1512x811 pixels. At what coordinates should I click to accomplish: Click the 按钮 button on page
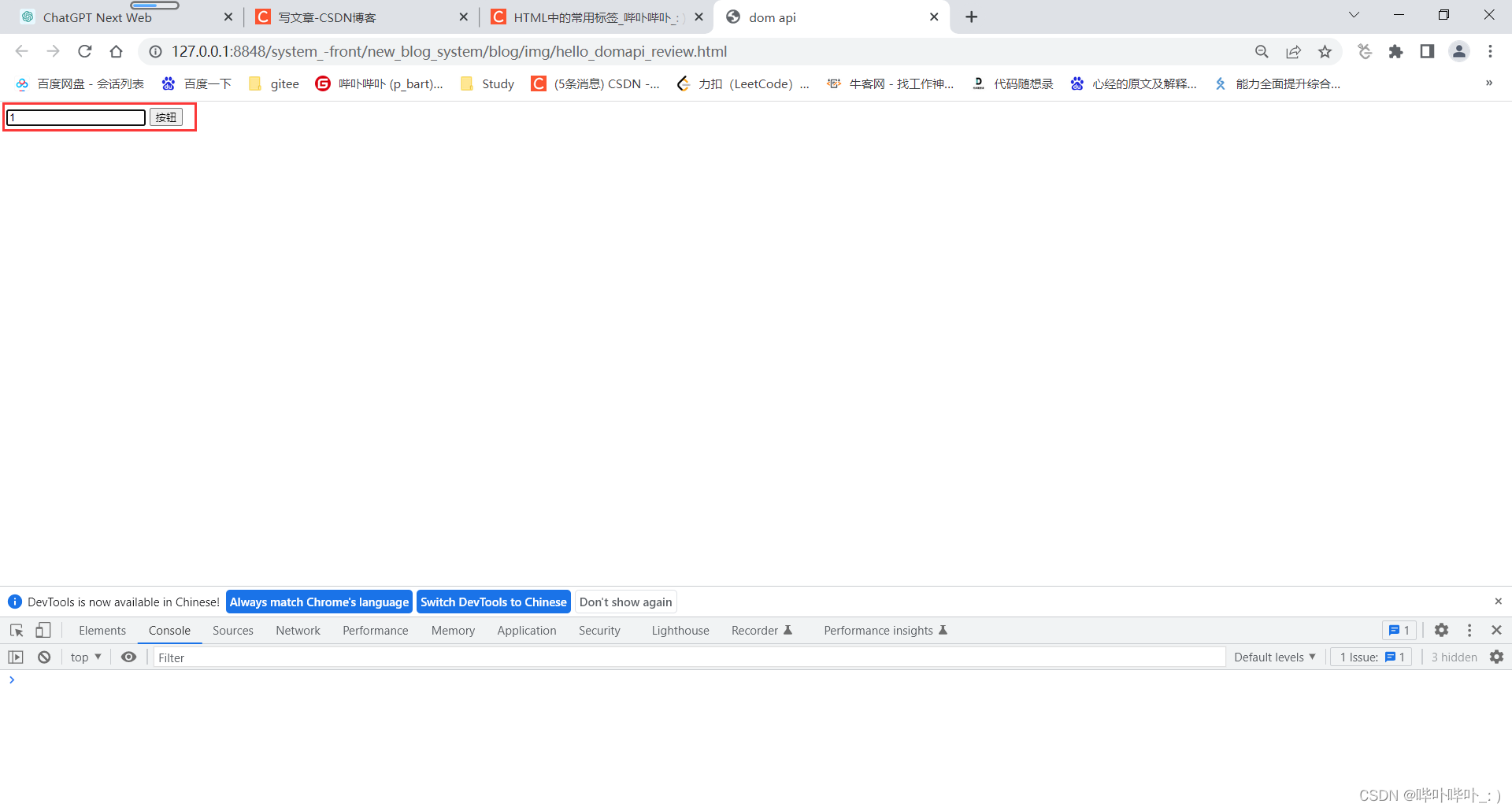click(x=166, y=117)
